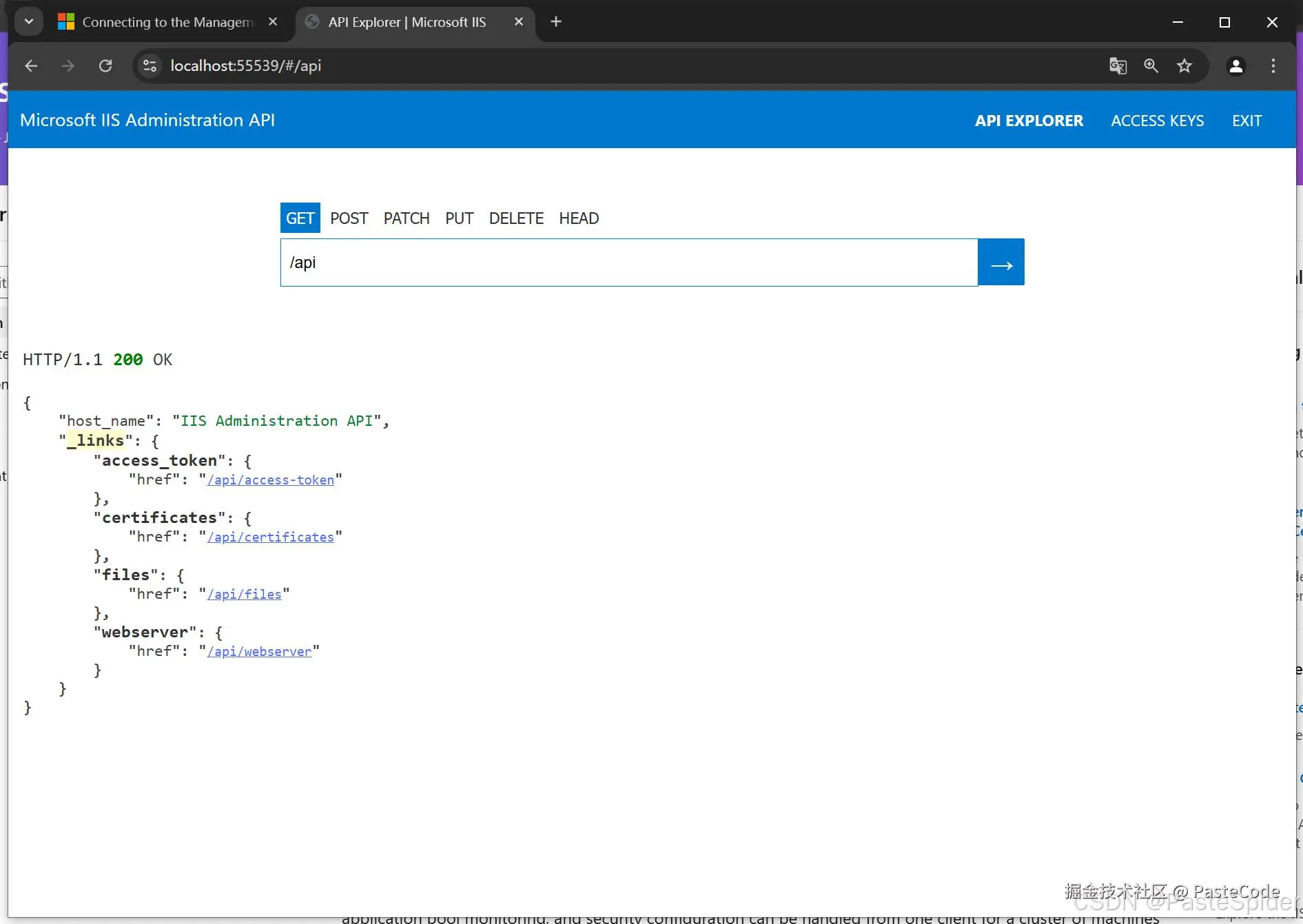Open the tab search dropdown arrow
Image resolution: width=1303 pixels, height=924 pixels.
(x=29, y=22)
